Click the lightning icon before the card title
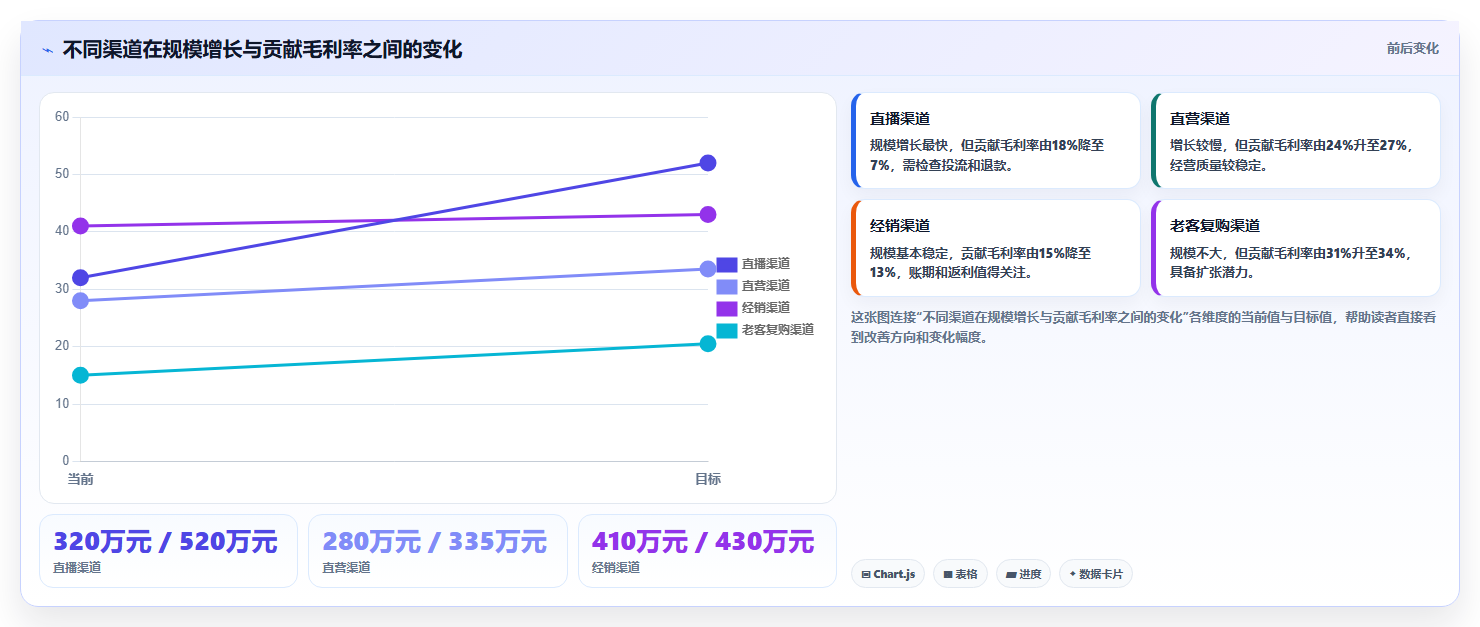 [x=47, y=50]
